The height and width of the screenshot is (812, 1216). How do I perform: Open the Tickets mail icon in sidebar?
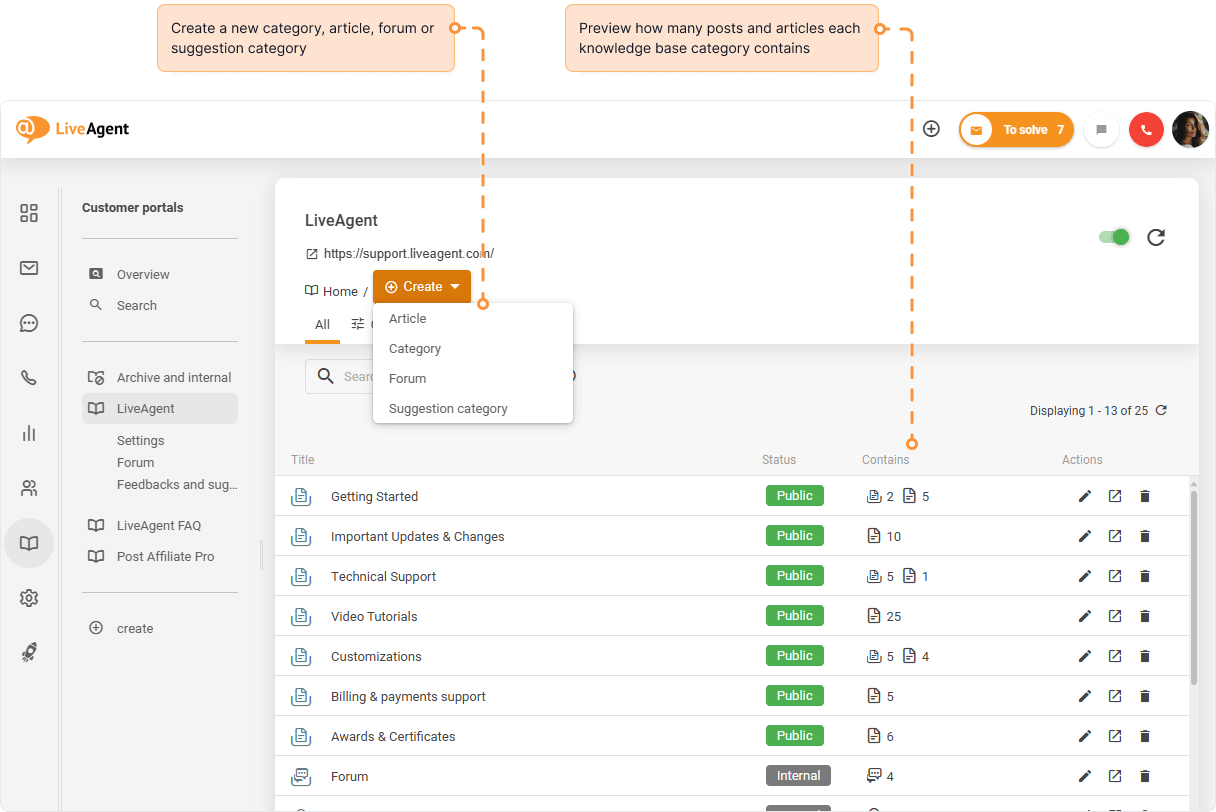click(29, 268)
